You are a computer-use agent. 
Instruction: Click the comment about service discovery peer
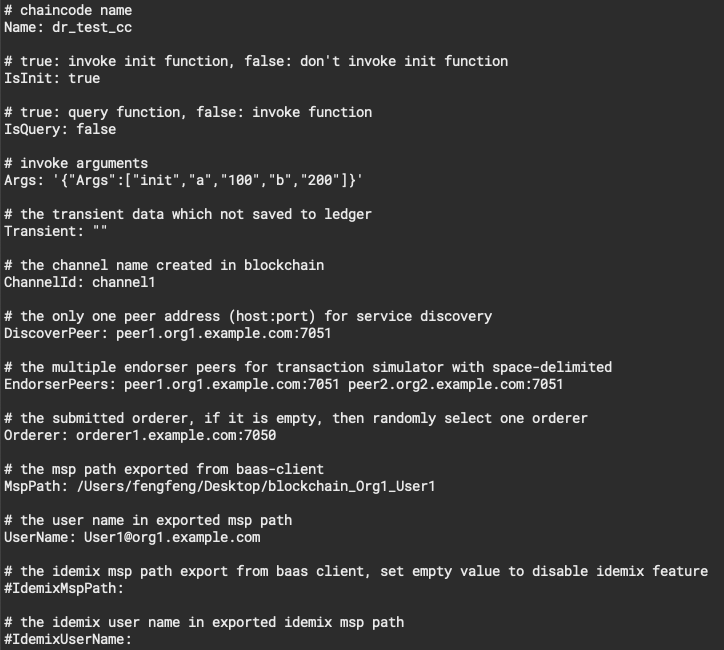(x=248, y=316)
